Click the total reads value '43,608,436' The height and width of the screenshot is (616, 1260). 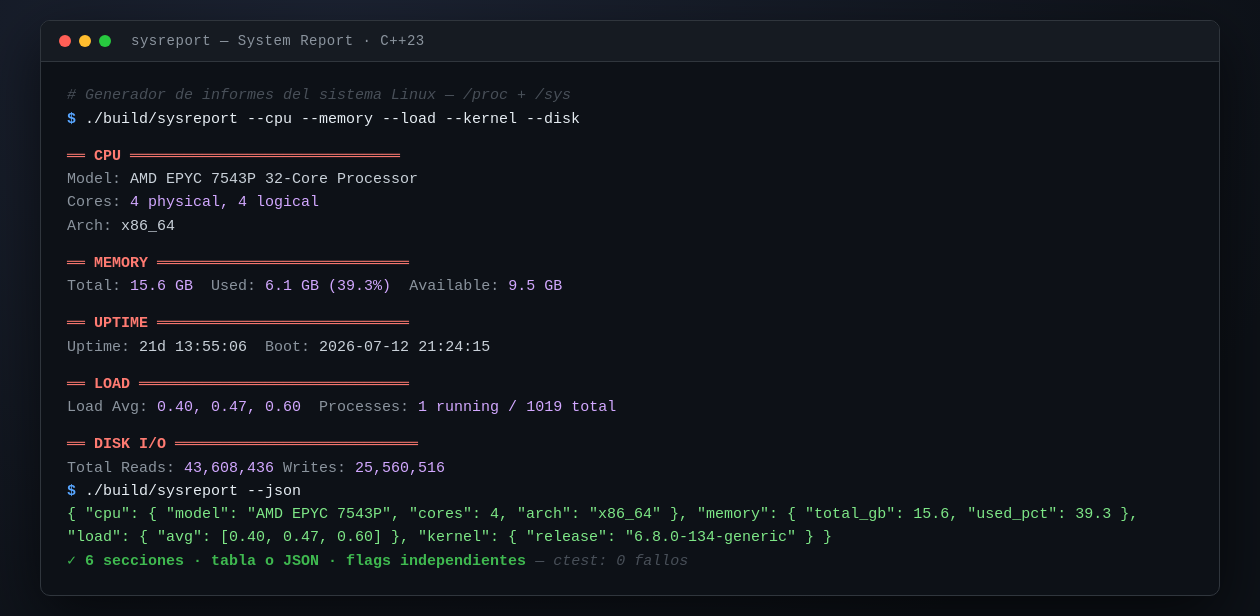click(229, 468)
